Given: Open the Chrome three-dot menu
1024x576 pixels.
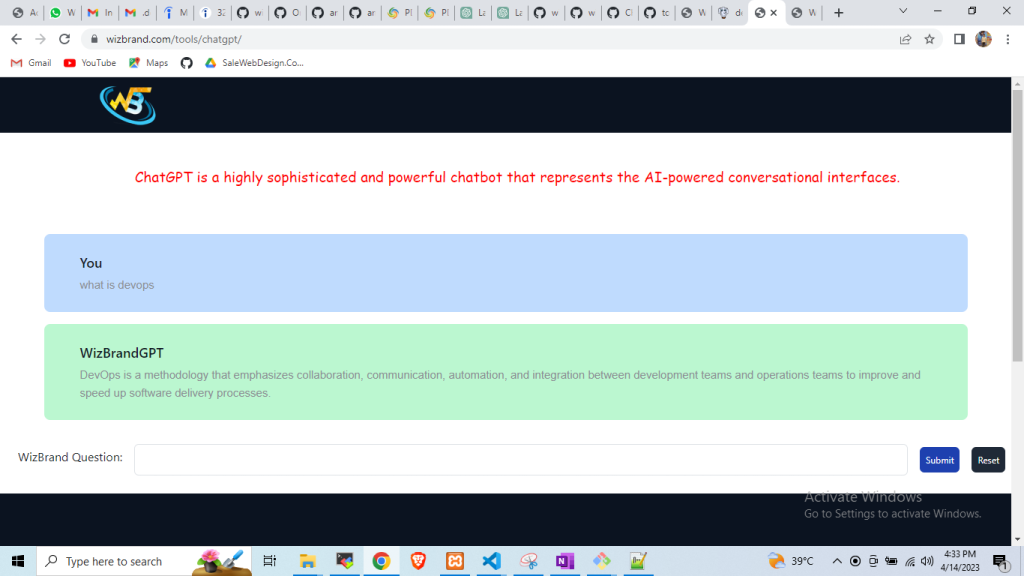Looking at the screenshot, I should [1007, 39].
